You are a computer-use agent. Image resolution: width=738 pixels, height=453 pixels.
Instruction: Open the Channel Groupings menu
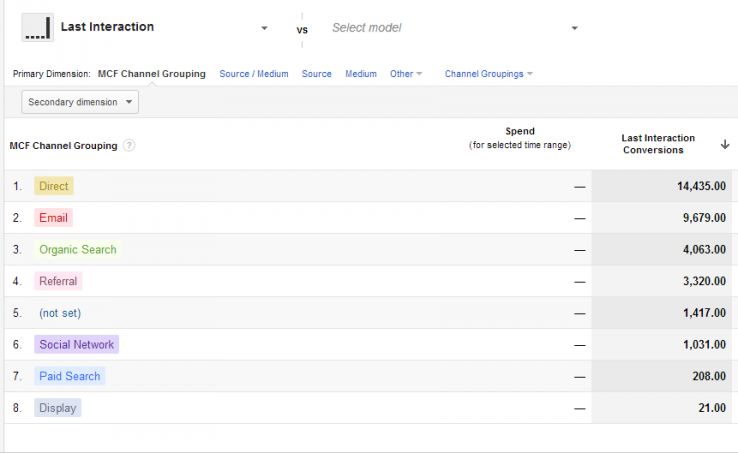(x=488, y=74)
